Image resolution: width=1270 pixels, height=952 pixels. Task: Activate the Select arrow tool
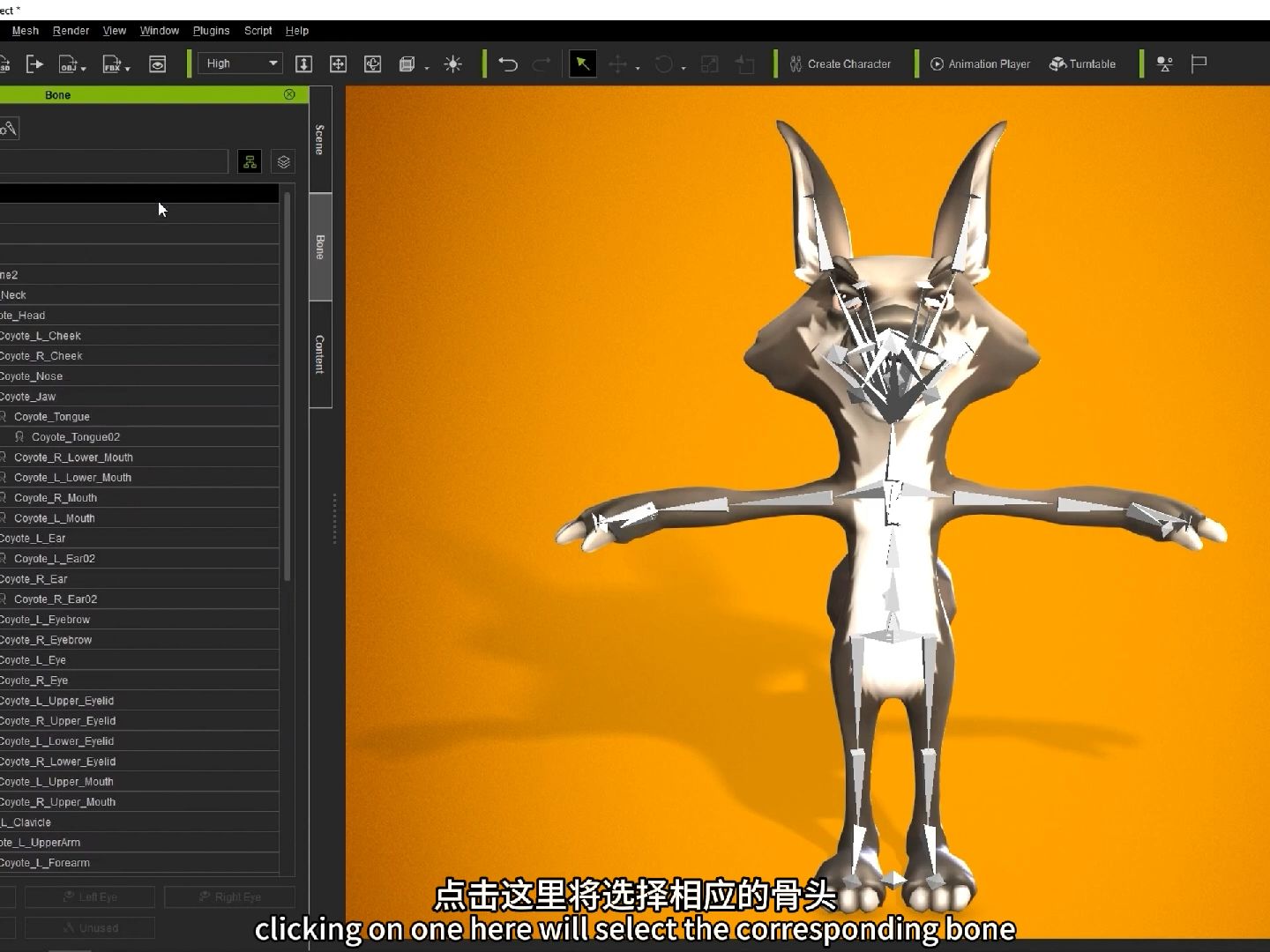[x=582, y=63]
